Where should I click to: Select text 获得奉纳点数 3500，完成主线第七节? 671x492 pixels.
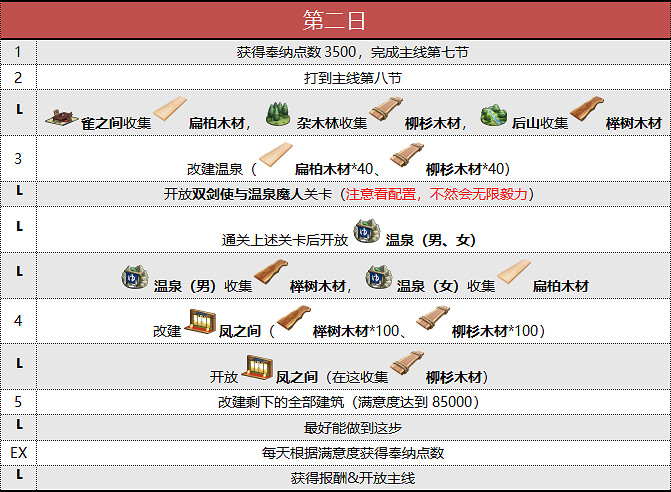click(353, 52)
